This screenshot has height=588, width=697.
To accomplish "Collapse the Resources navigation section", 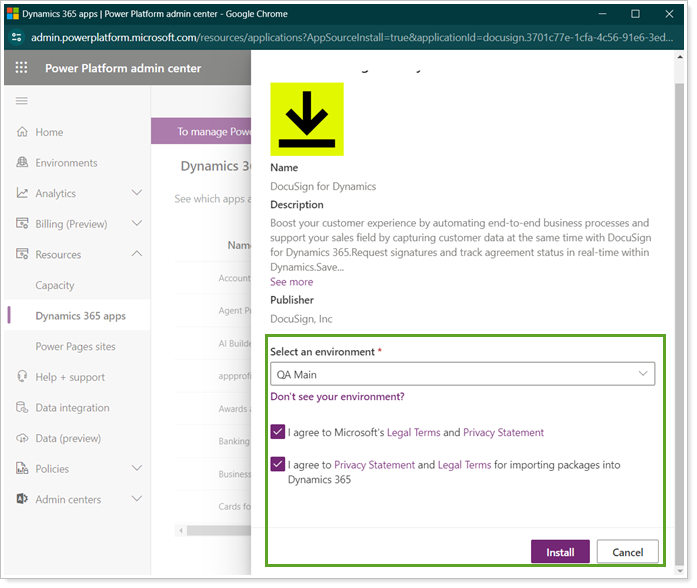I will [x=137, y=255].
